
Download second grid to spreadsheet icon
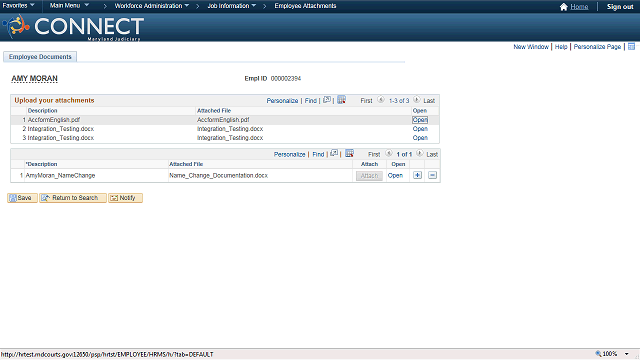(x=349, y=153)
